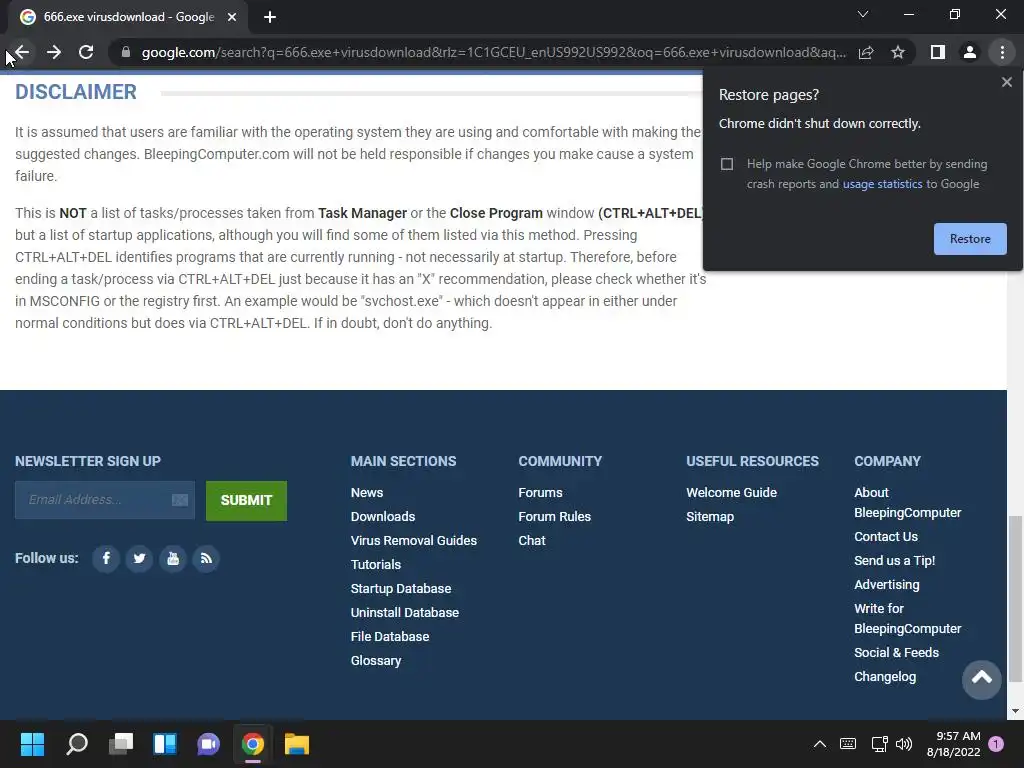
Task: Open the Advertising link
Action: click(886, 585)
